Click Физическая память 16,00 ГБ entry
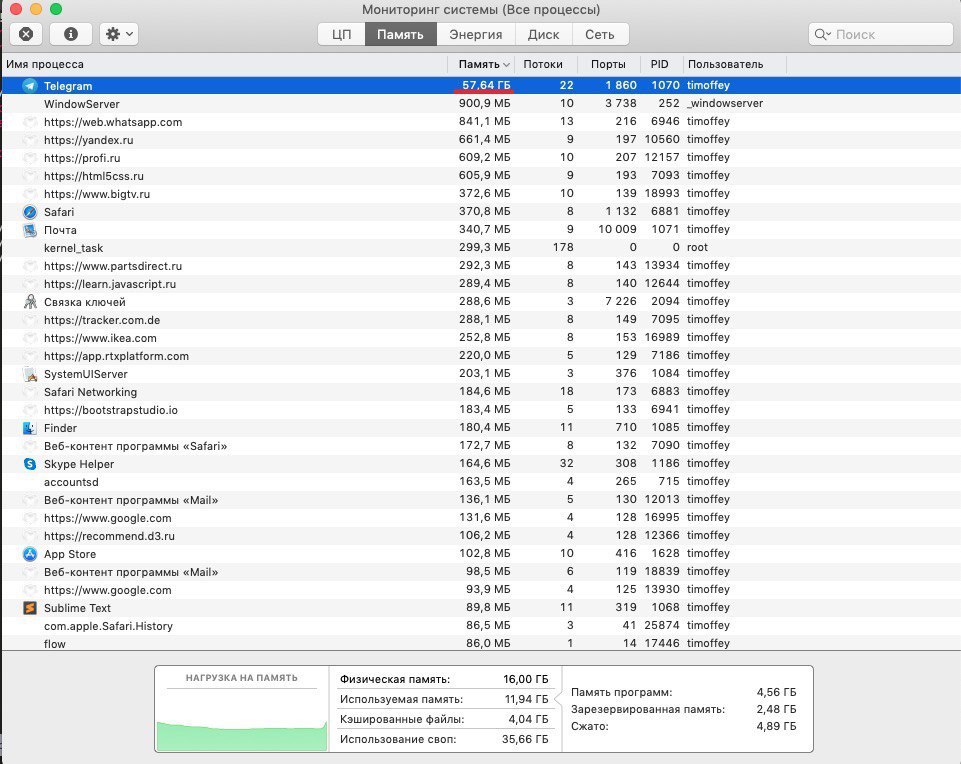The image size is (961, 764). [444, 679]
